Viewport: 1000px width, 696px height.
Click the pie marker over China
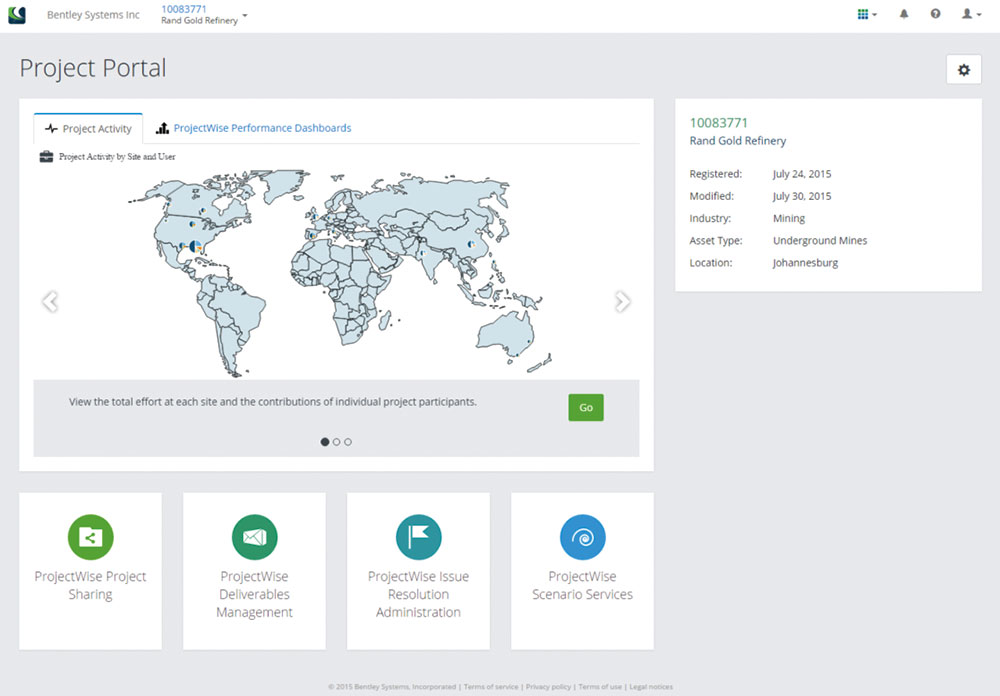tap(471, 244)
